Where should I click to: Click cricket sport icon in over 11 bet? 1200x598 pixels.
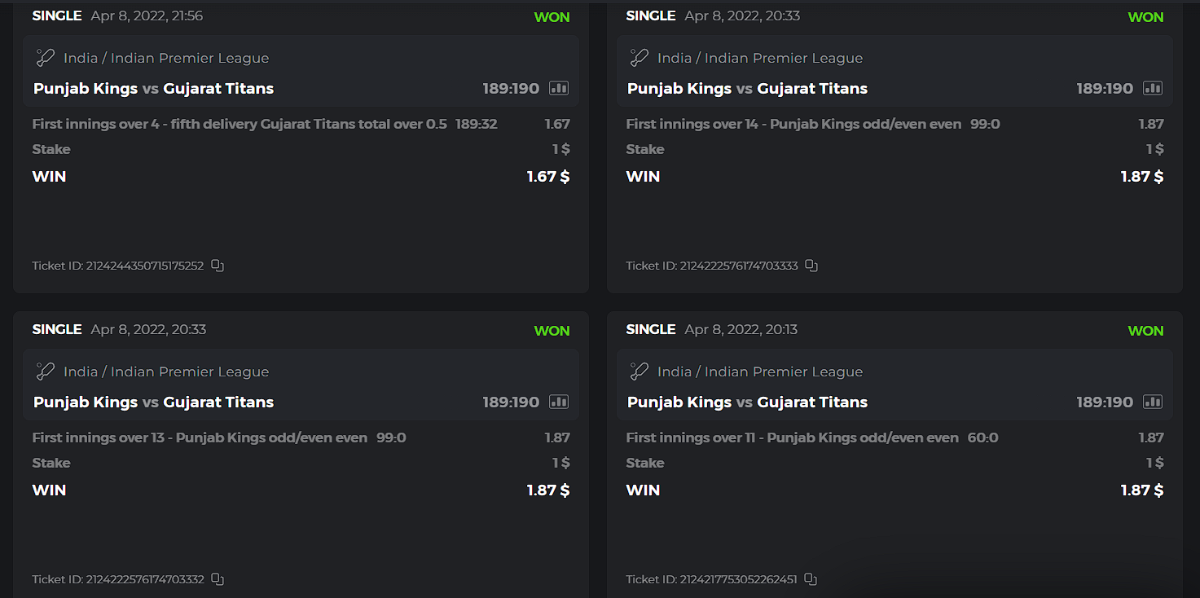tap(639, 372)
